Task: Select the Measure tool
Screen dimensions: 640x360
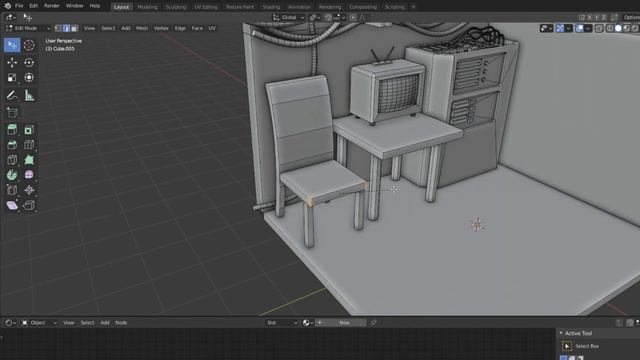Action: [x=29, y=96]
